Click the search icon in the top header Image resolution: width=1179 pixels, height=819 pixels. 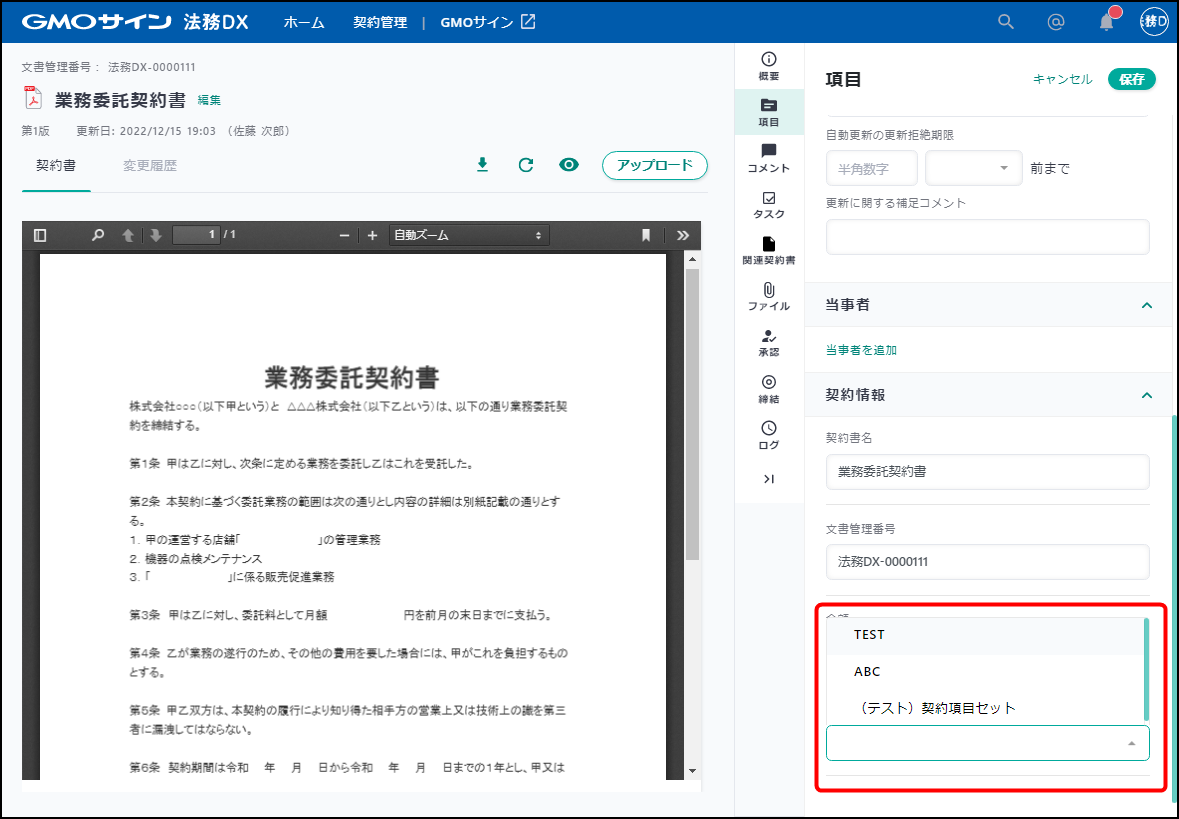1006,22
